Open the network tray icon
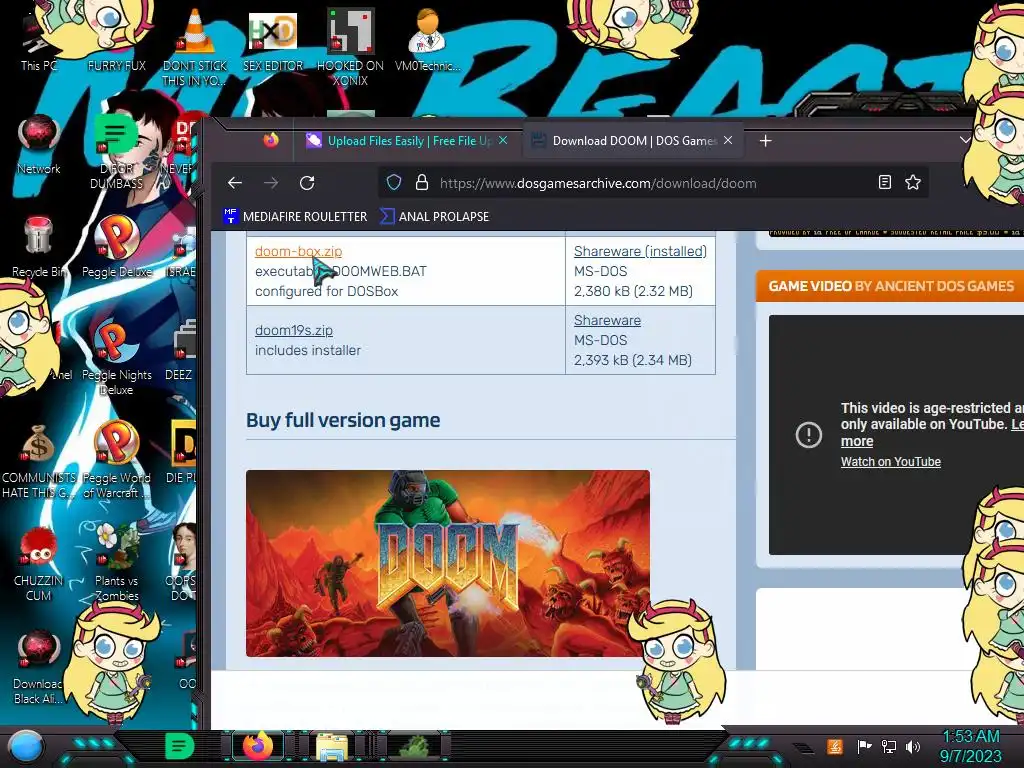Viewport: 1024px width, 768px height. (x=889, y=746)
